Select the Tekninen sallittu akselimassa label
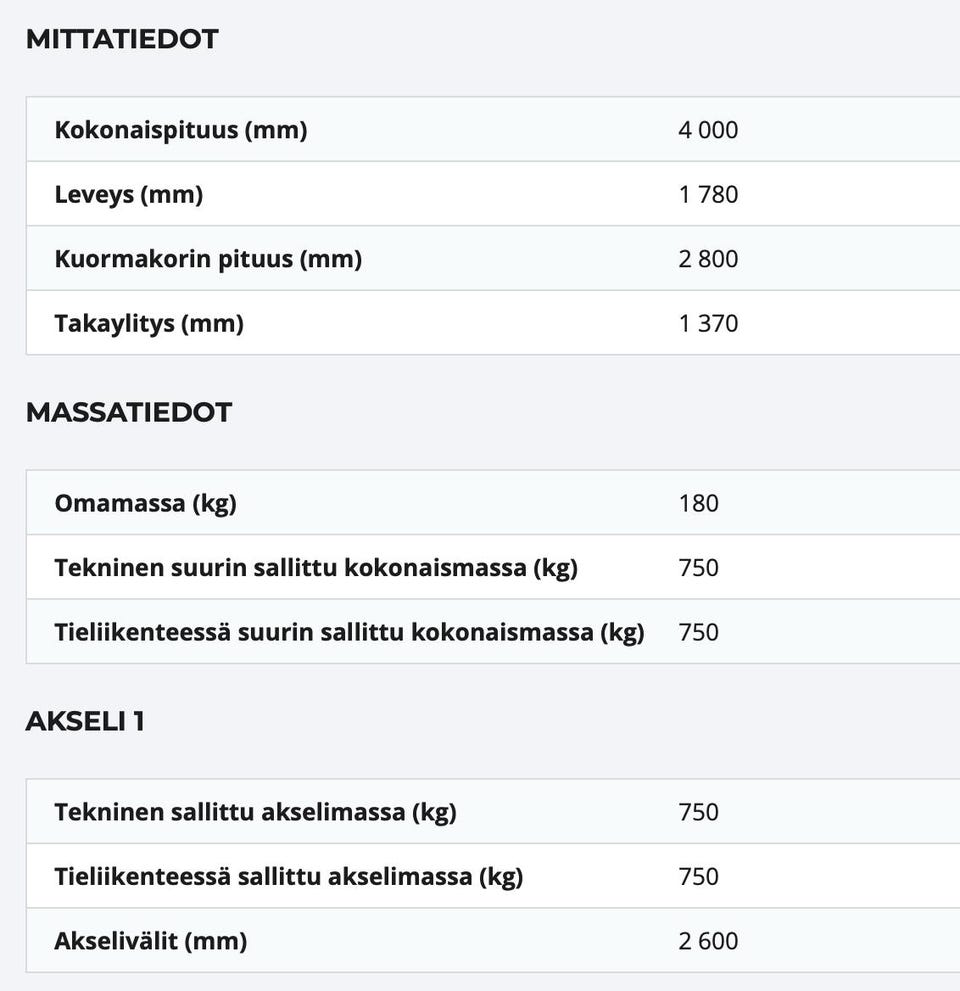Viewport: 960px width, 991px height. (x=255, y=812)
